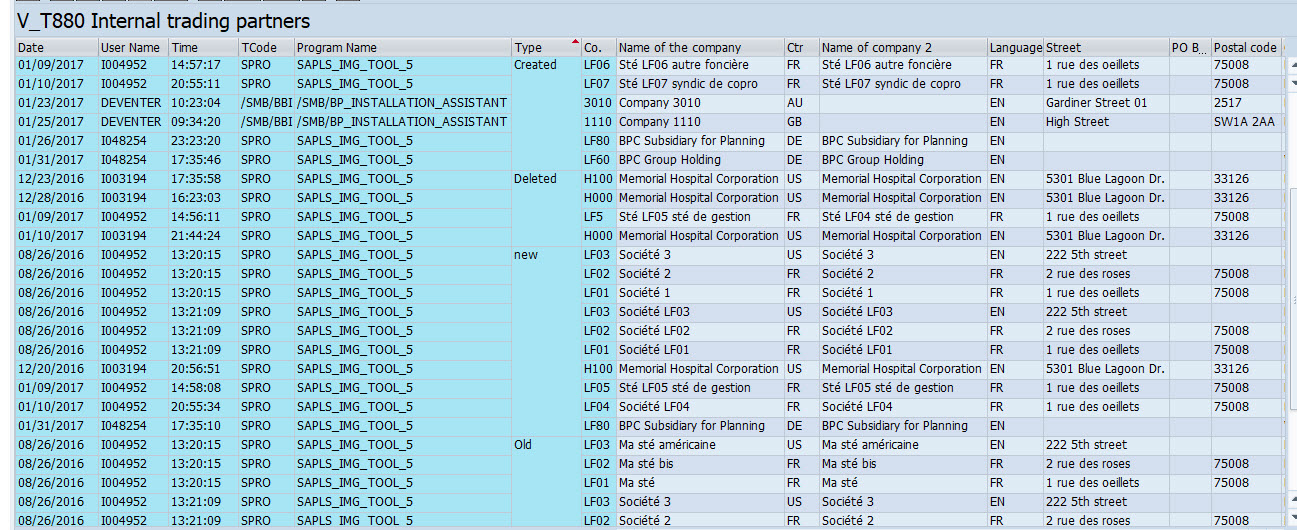Select user I003194 in 16:23:03 row
Screen dimensions: 1297x530
(132, 198)
